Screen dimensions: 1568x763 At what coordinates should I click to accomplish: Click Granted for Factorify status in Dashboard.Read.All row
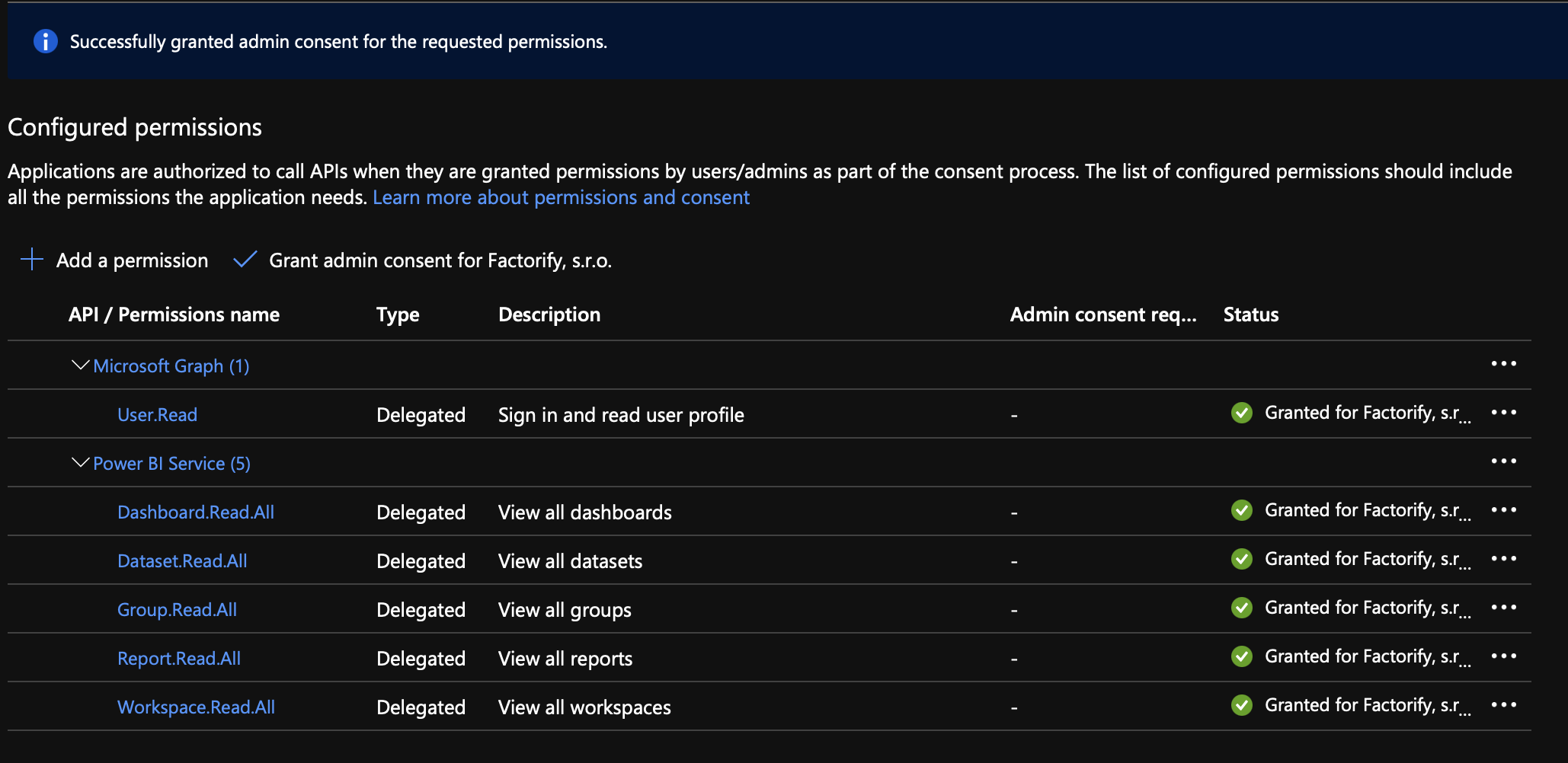(1368, 510)
